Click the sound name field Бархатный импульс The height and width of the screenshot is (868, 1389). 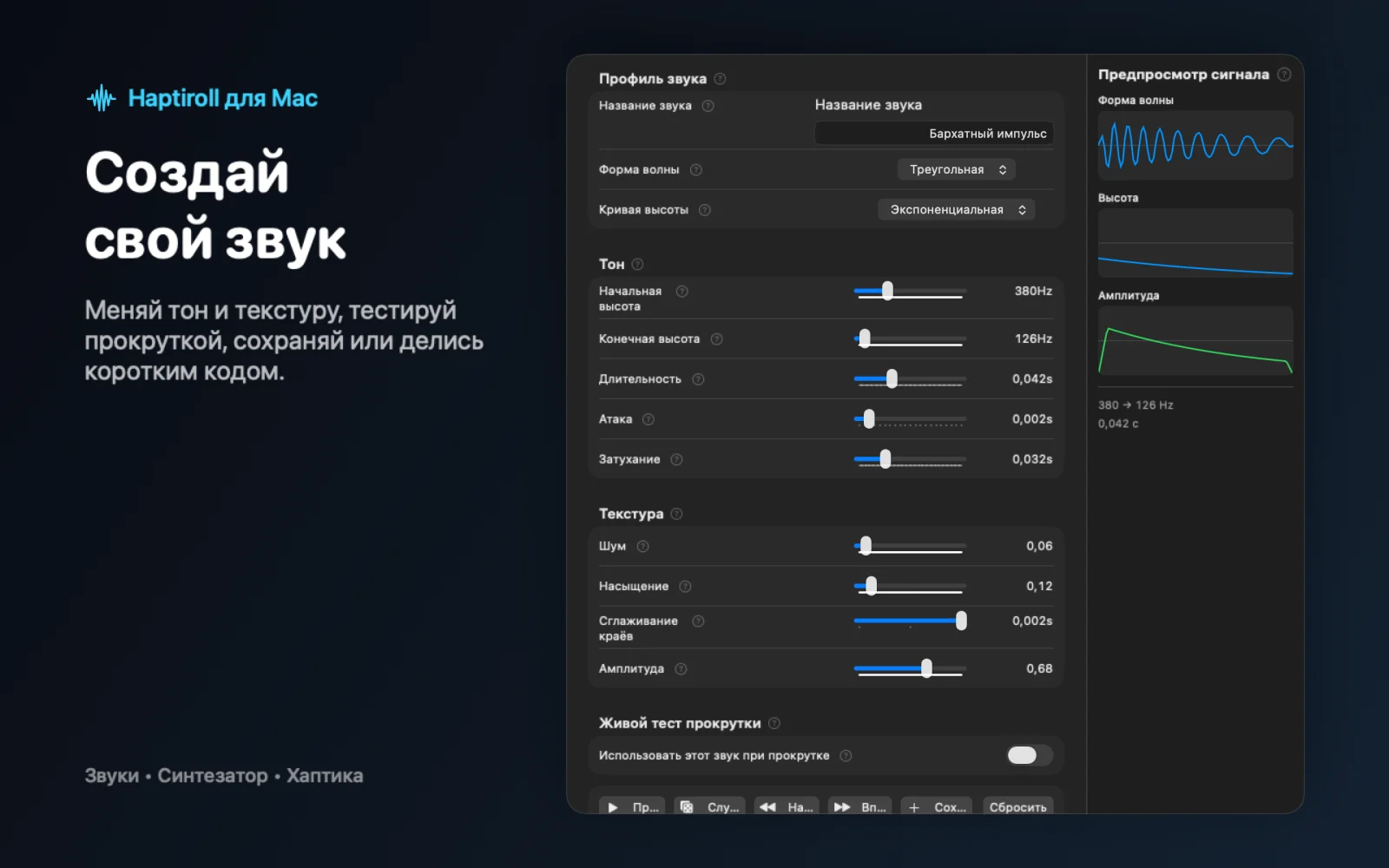tap(934, 134)
